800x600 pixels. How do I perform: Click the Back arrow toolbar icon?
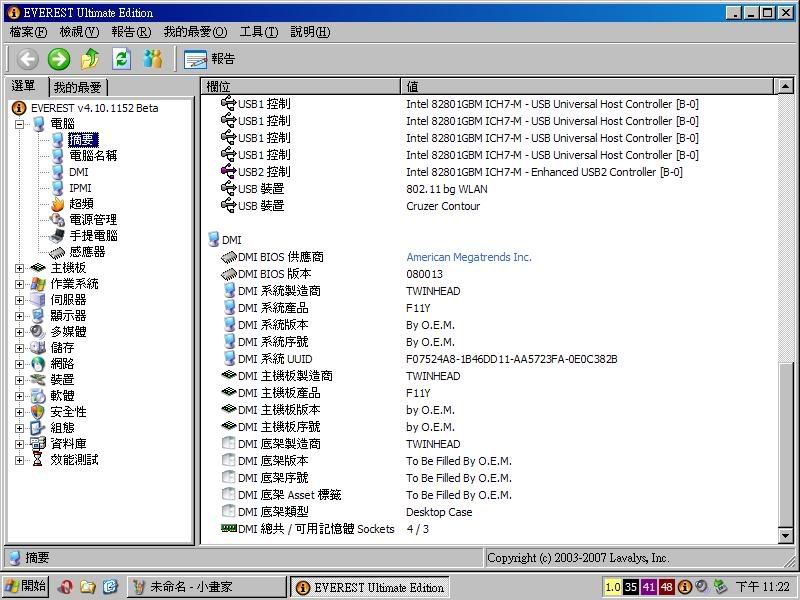click(28, 59)
